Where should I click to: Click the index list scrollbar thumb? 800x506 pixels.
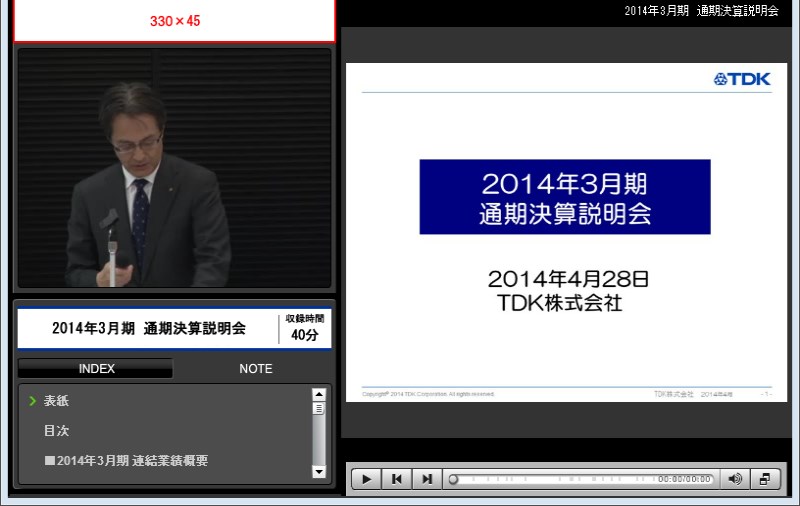pos(319,409)
